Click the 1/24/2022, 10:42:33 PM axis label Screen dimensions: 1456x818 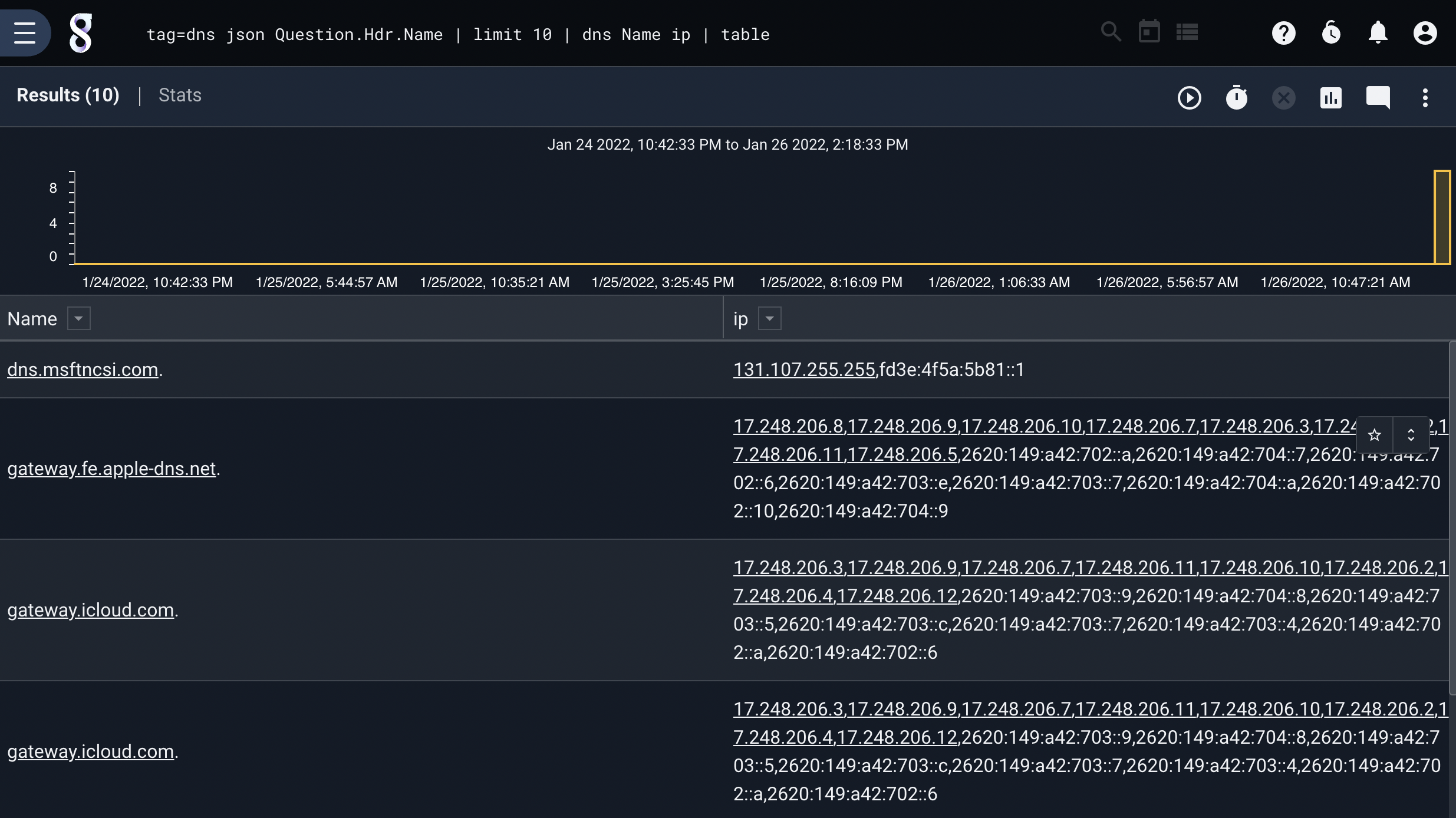(x=157, y=282)
